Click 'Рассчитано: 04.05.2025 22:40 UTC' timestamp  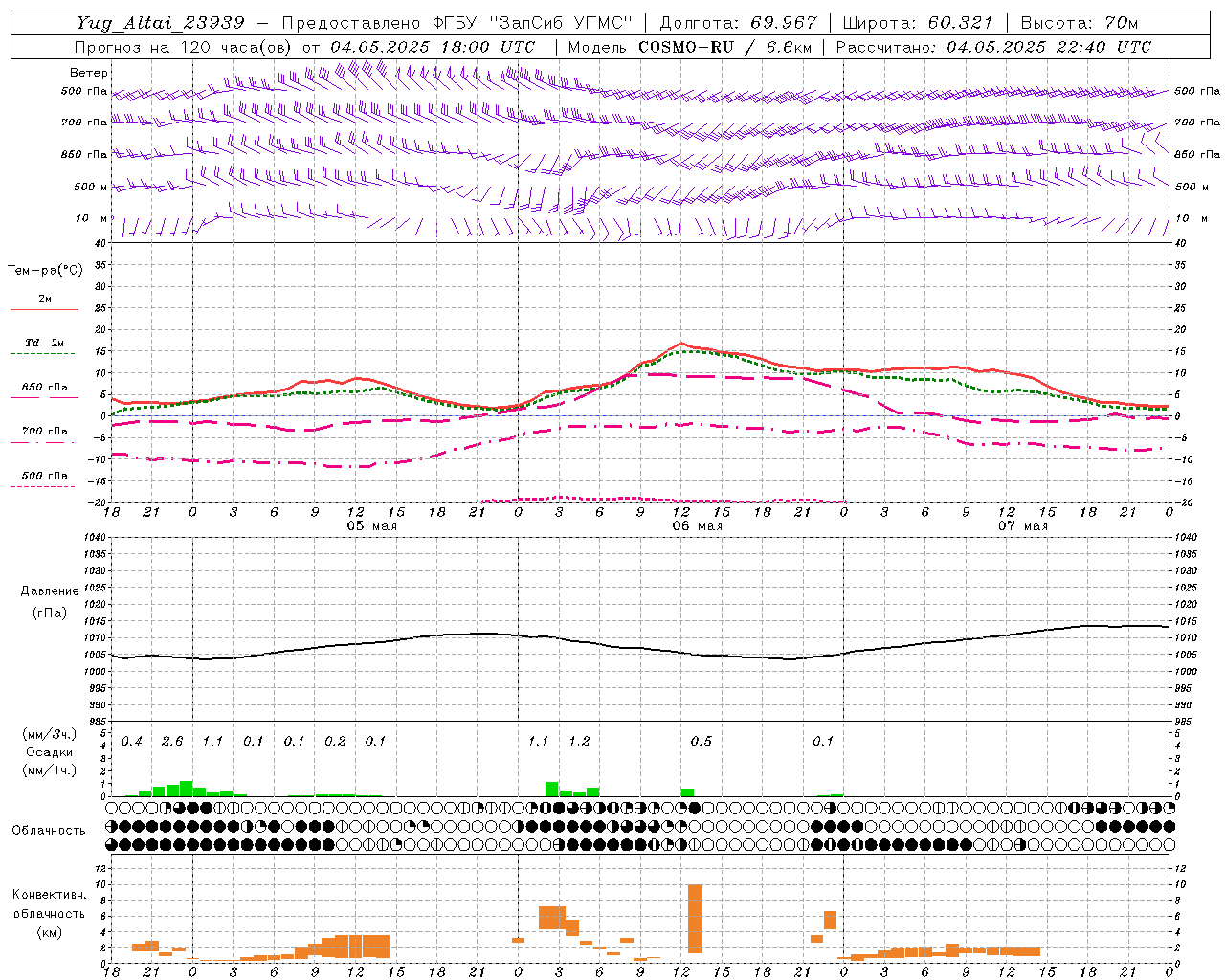tap(993, 47)
